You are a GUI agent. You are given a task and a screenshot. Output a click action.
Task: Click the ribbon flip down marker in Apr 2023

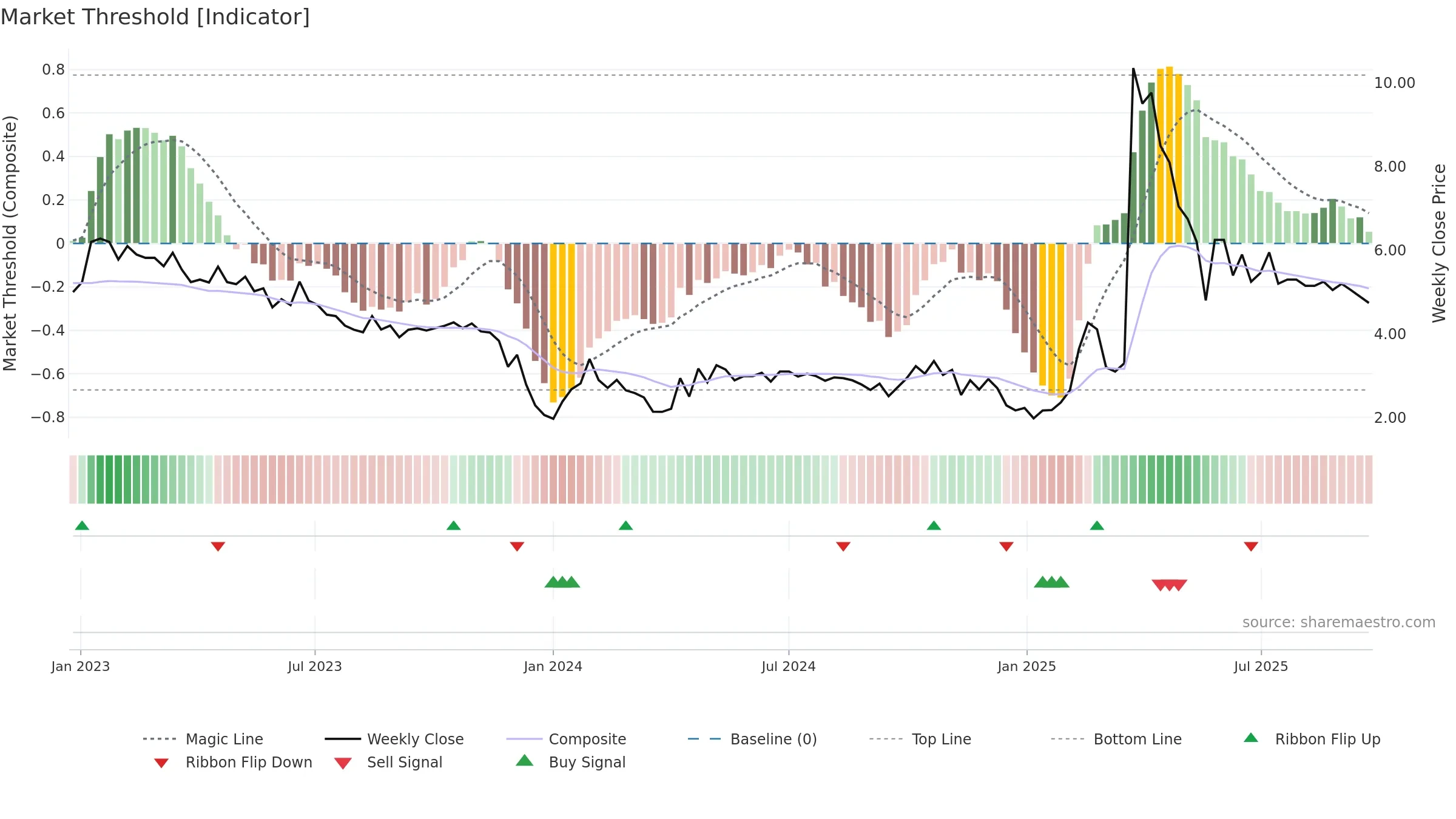click(218, 547)
